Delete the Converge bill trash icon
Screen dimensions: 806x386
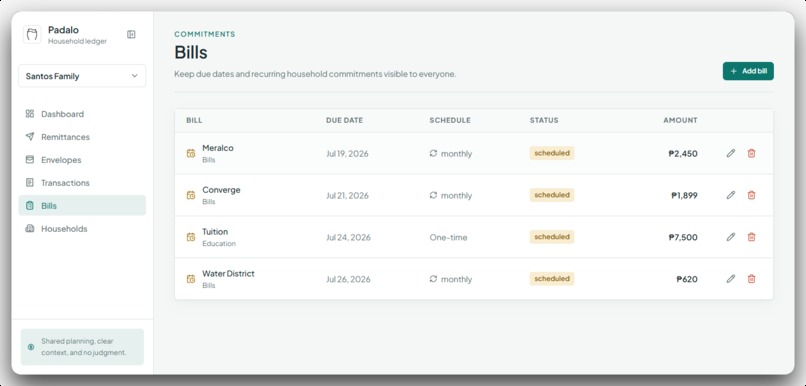pyautogui.click(x=752, y=195)
